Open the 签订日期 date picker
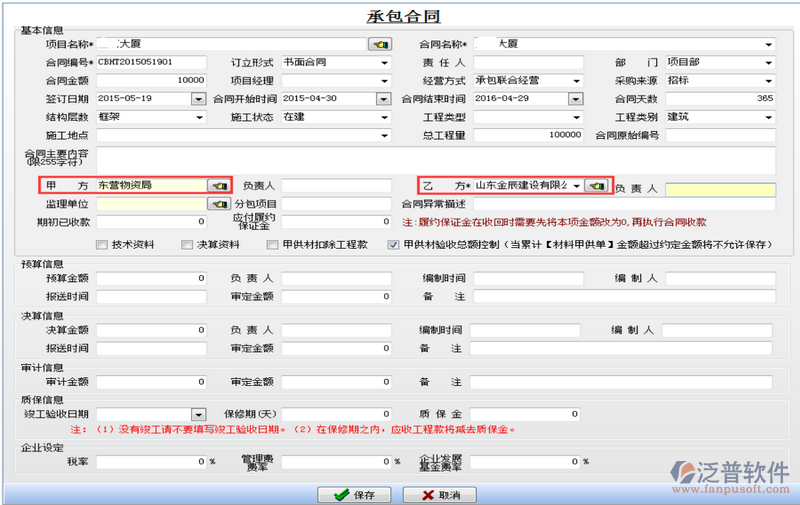This screenshot has height=505, width=800. click(x=198, y=98)
